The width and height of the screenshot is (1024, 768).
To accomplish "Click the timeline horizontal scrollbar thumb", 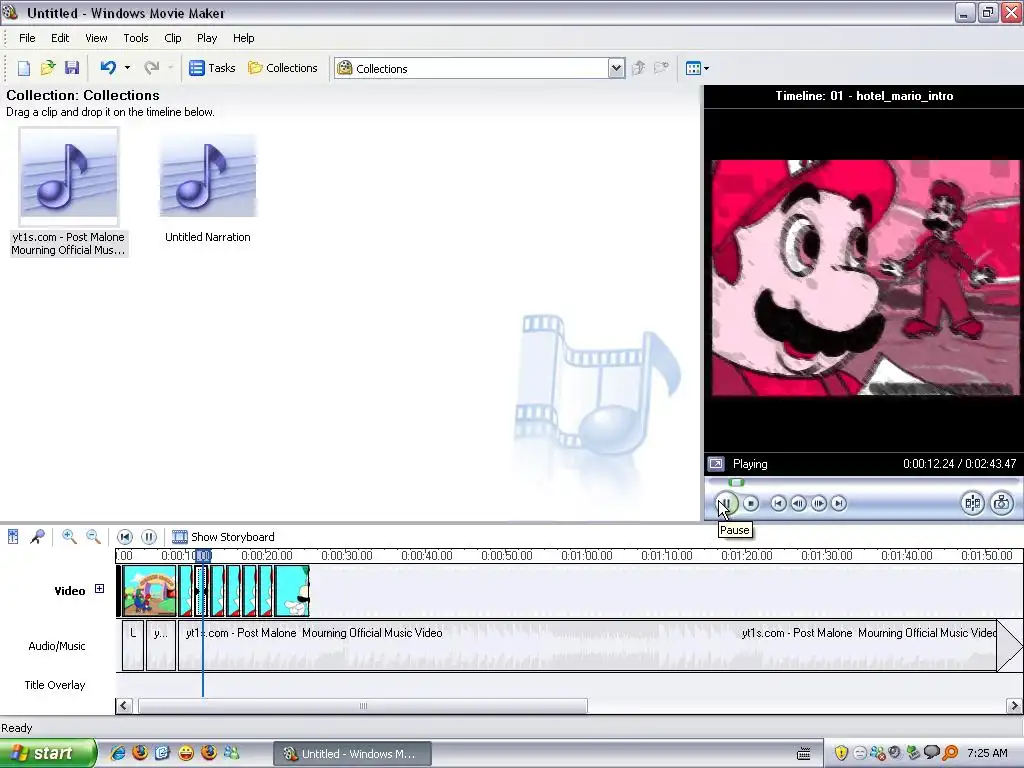I will pyautogui.click(x=363, y=706).
